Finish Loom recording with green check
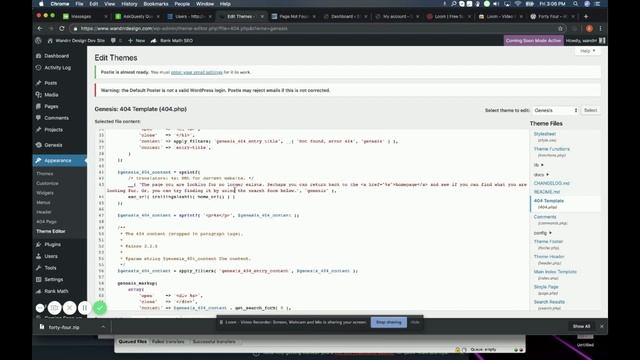The height and width of the screenshot is (360, 640). click(100, 308)
